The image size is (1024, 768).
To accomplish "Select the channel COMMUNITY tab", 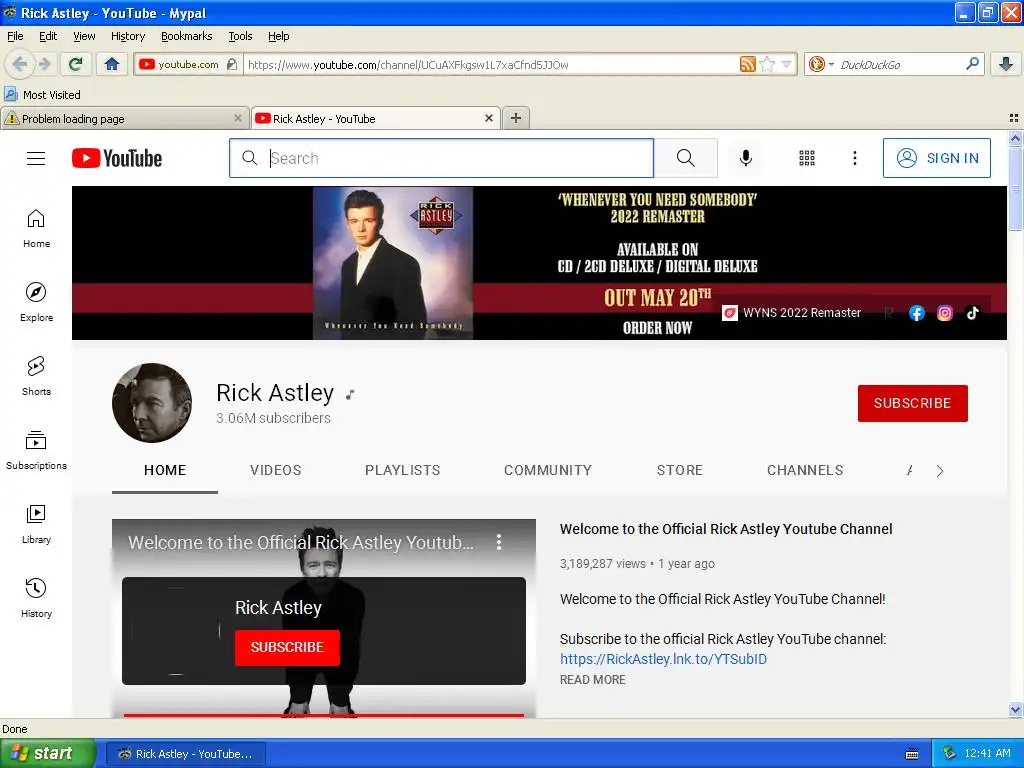I will pos(547,470).
